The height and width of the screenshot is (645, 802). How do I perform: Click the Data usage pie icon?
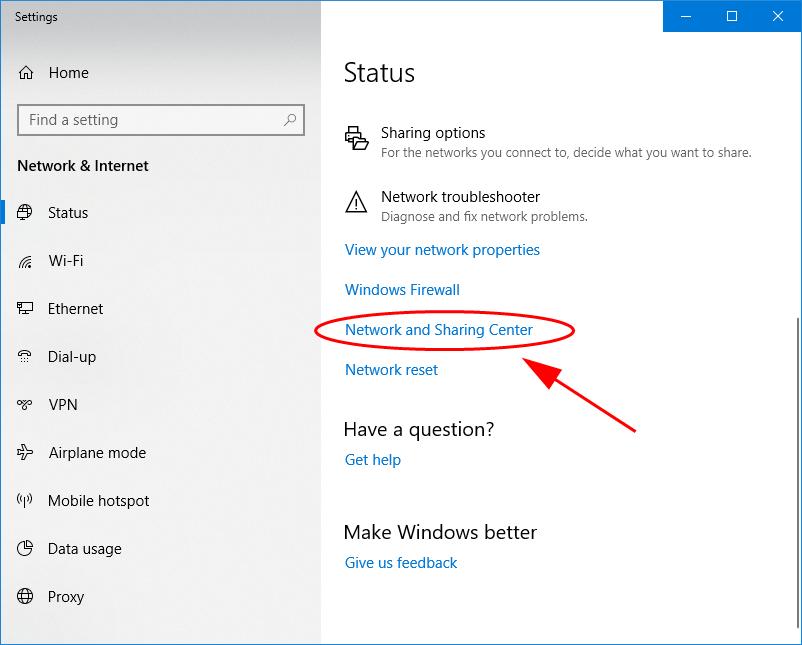pos(26,549)
